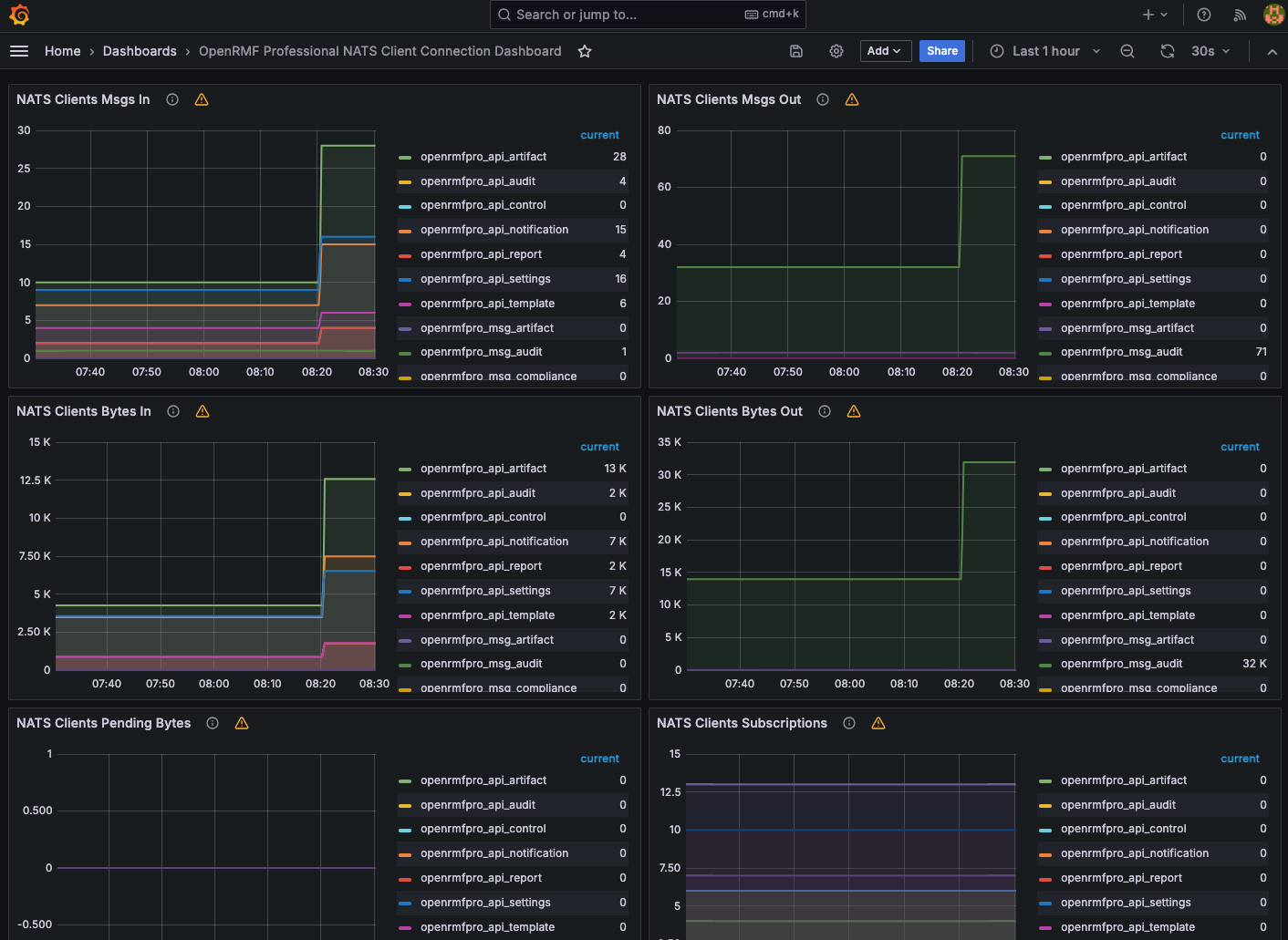Image resolution: width=1288 pixels, height=940 pixels.
Task: Show info for NATS Clients Bytes In
Action: [173, 411]
